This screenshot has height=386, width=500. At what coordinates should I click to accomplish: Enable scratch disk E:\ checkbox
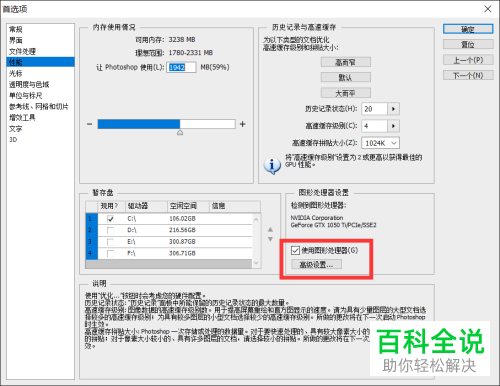point(110,242)
